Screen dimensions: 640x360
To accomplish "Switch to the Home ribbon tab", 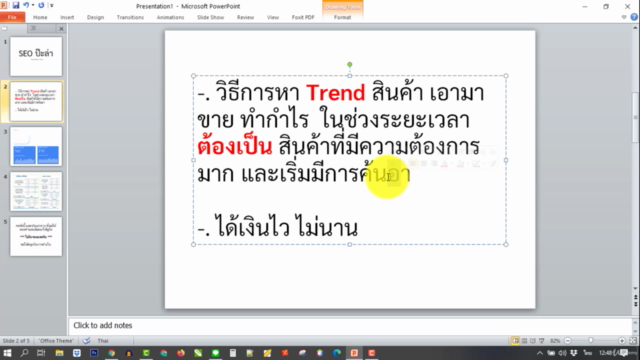I will [x=40, y=17].
